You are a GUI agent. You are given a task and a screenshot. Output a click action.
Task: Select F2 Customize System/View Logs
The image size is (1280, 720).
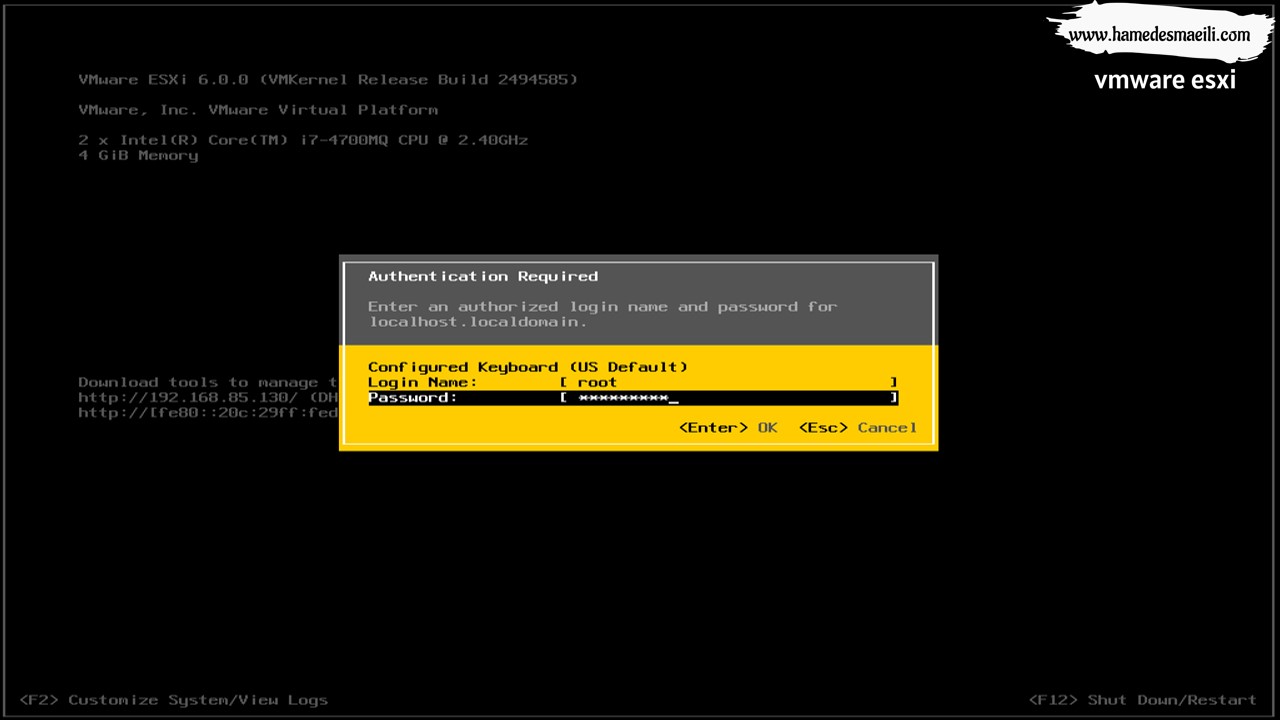(174, 700)
